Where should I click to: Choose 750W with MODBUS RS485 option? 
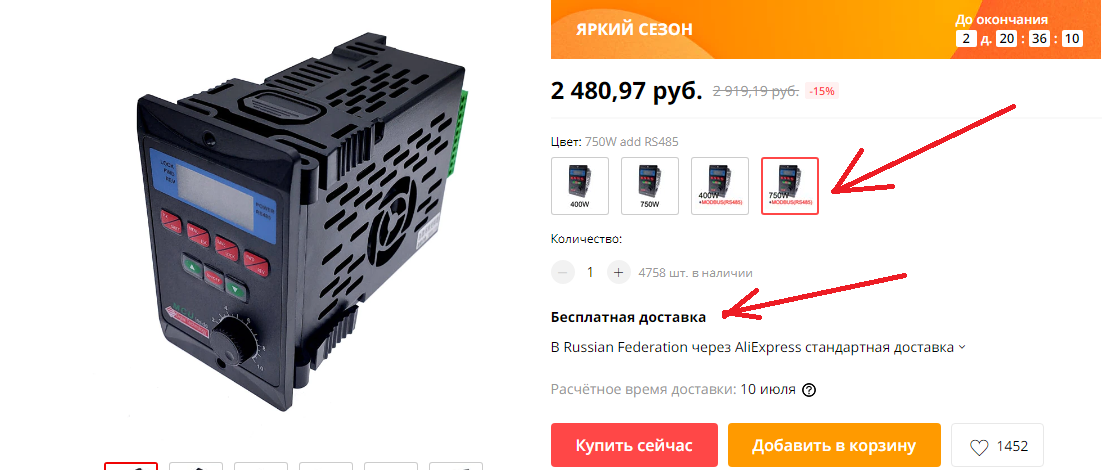tap(790, 185)
